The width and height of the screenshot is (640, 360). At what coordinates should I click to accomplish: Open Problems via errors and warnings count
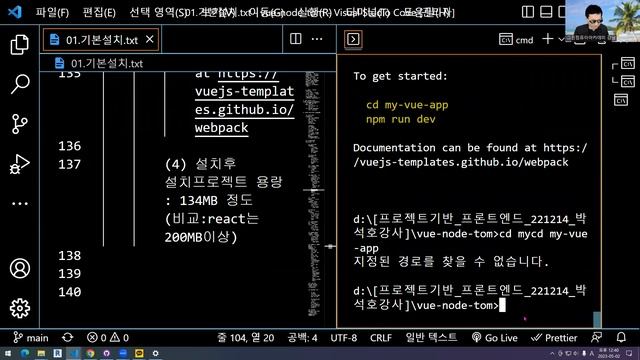[108, 338]
